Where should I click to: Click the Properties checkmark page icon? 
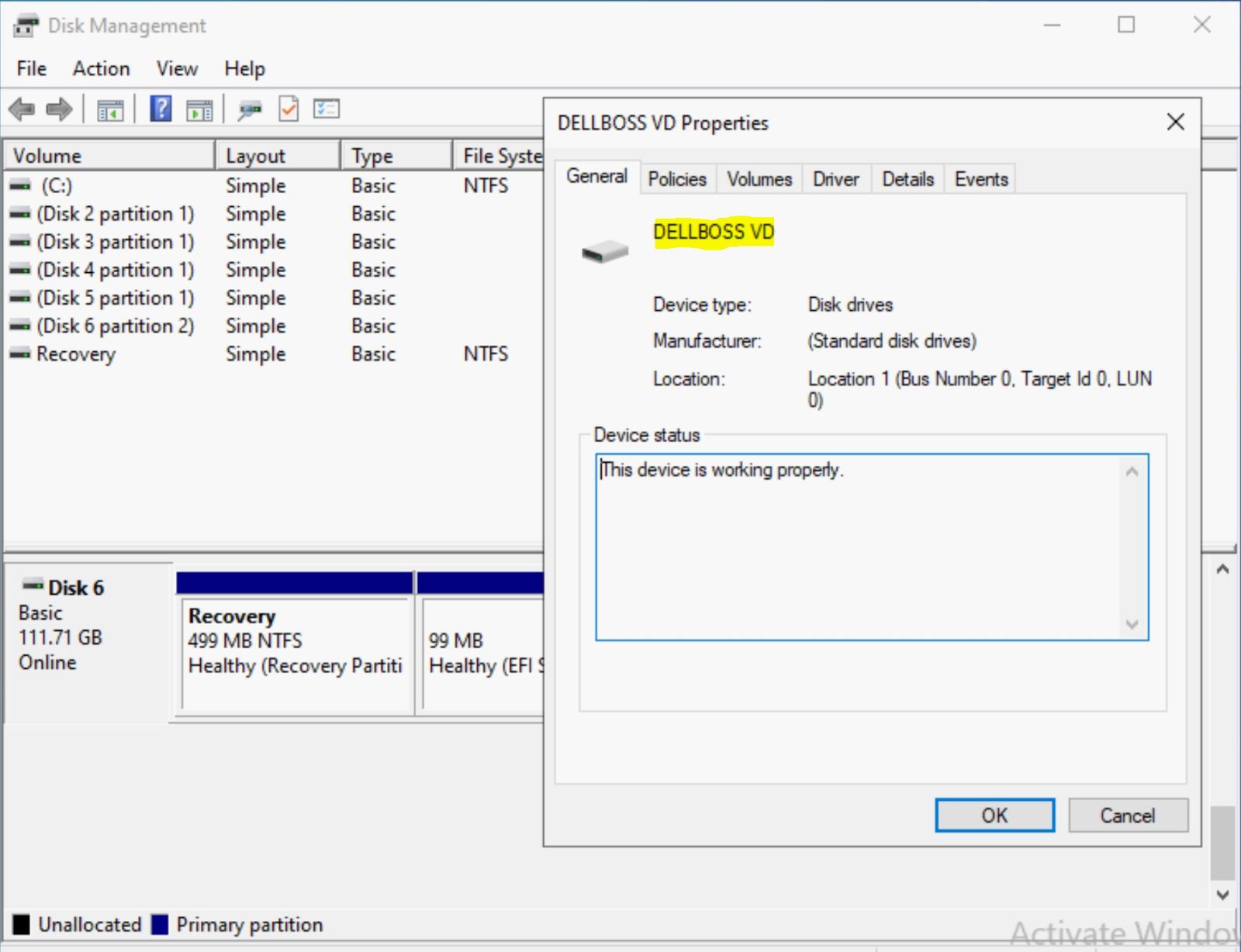tap(289, 109)
